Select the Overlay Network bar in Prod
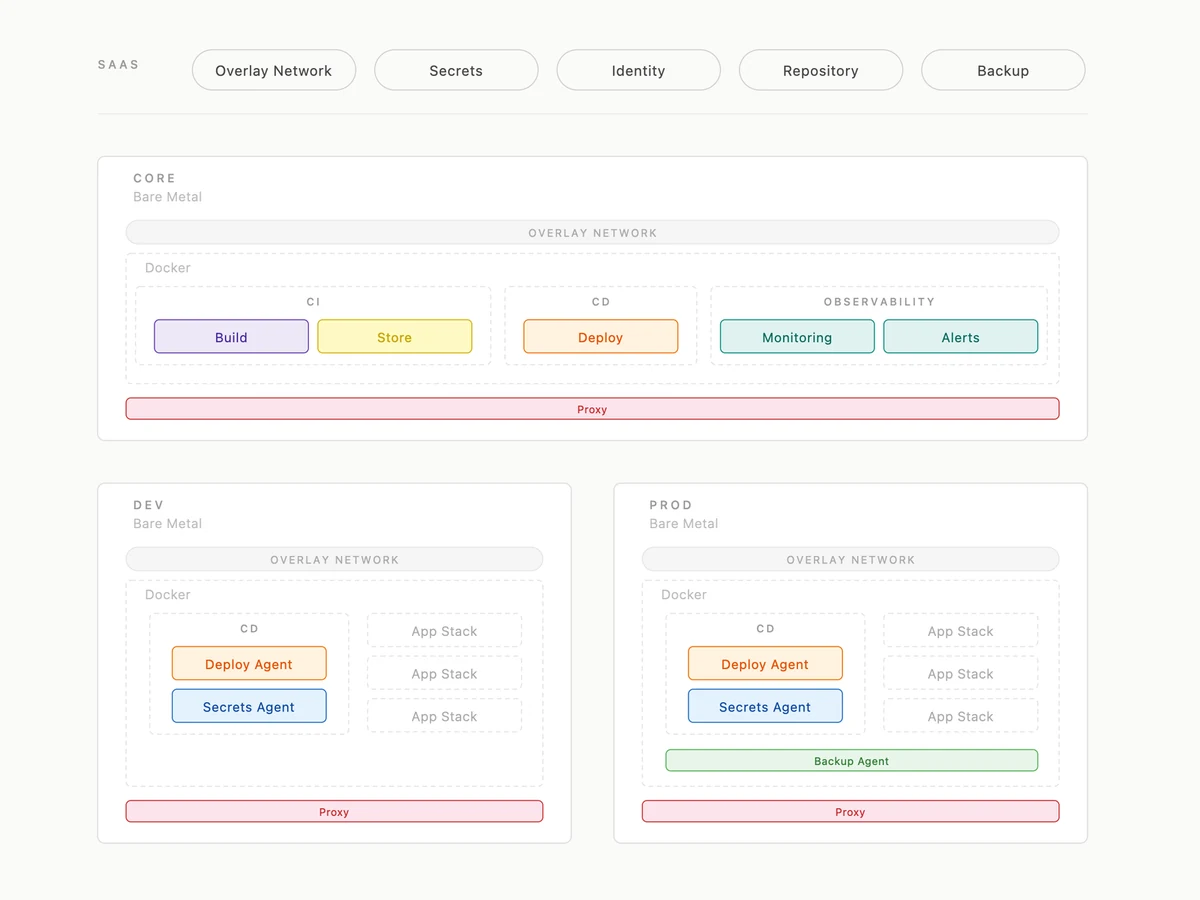Screen dimensions: 1200x900 [x=850, y=559]
